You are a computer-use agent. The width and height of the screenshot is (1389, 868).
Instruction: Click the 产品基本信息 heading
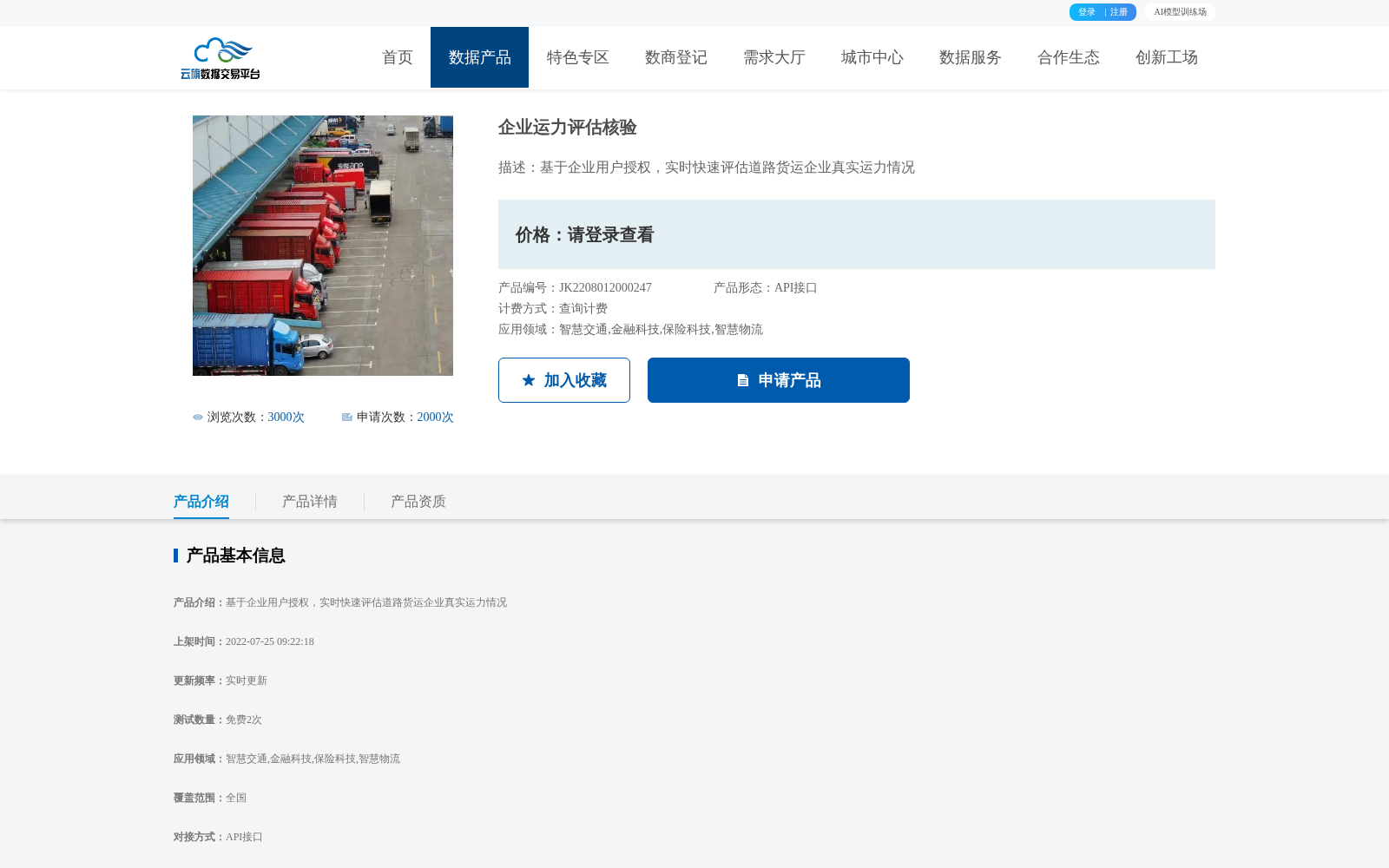tap(236, 556)
